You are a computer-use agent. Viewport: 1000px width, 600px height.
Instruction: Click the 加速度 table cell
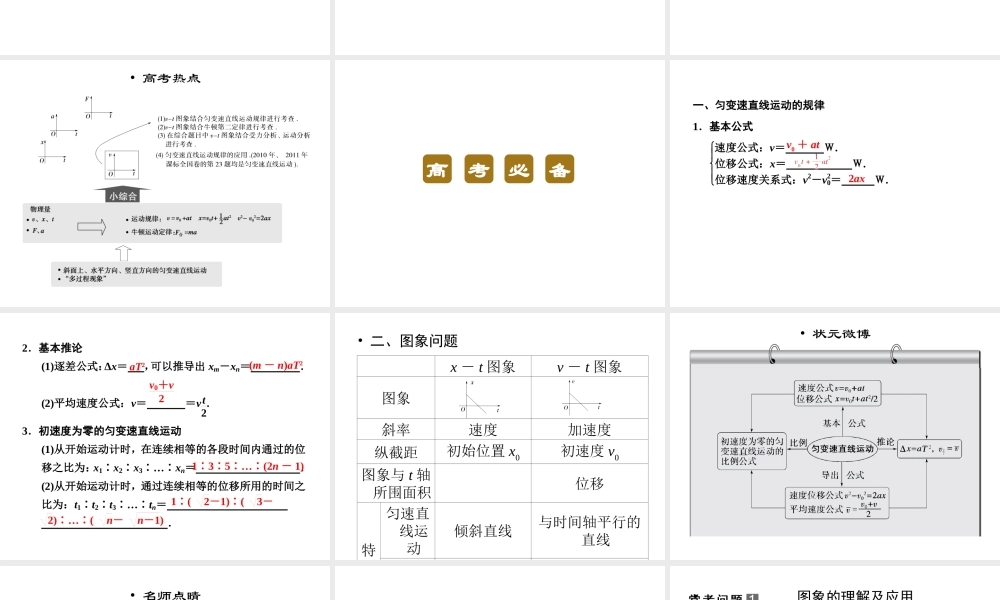click(589, 429)
